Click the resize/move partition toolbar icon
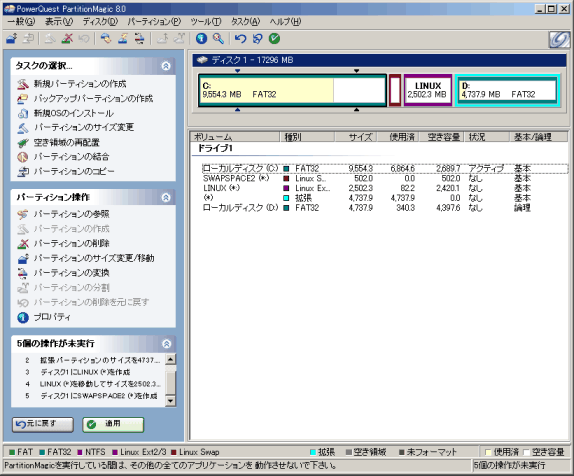 click(11, 38)
